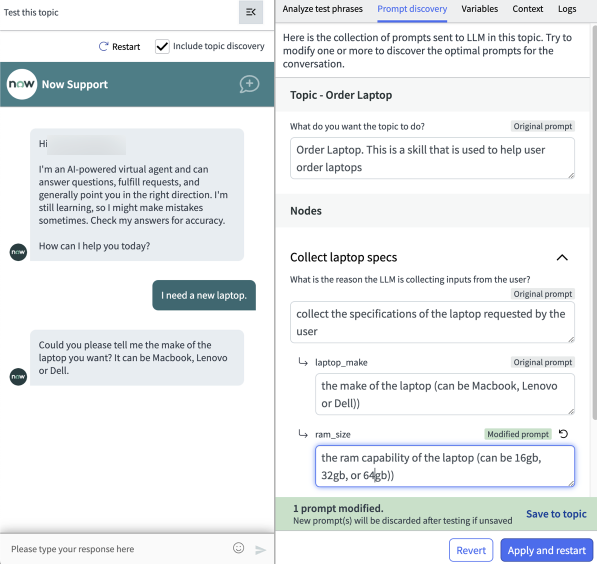The image size is (597, 564).
Task: Click the chat response input field
Action: [118, 549]
